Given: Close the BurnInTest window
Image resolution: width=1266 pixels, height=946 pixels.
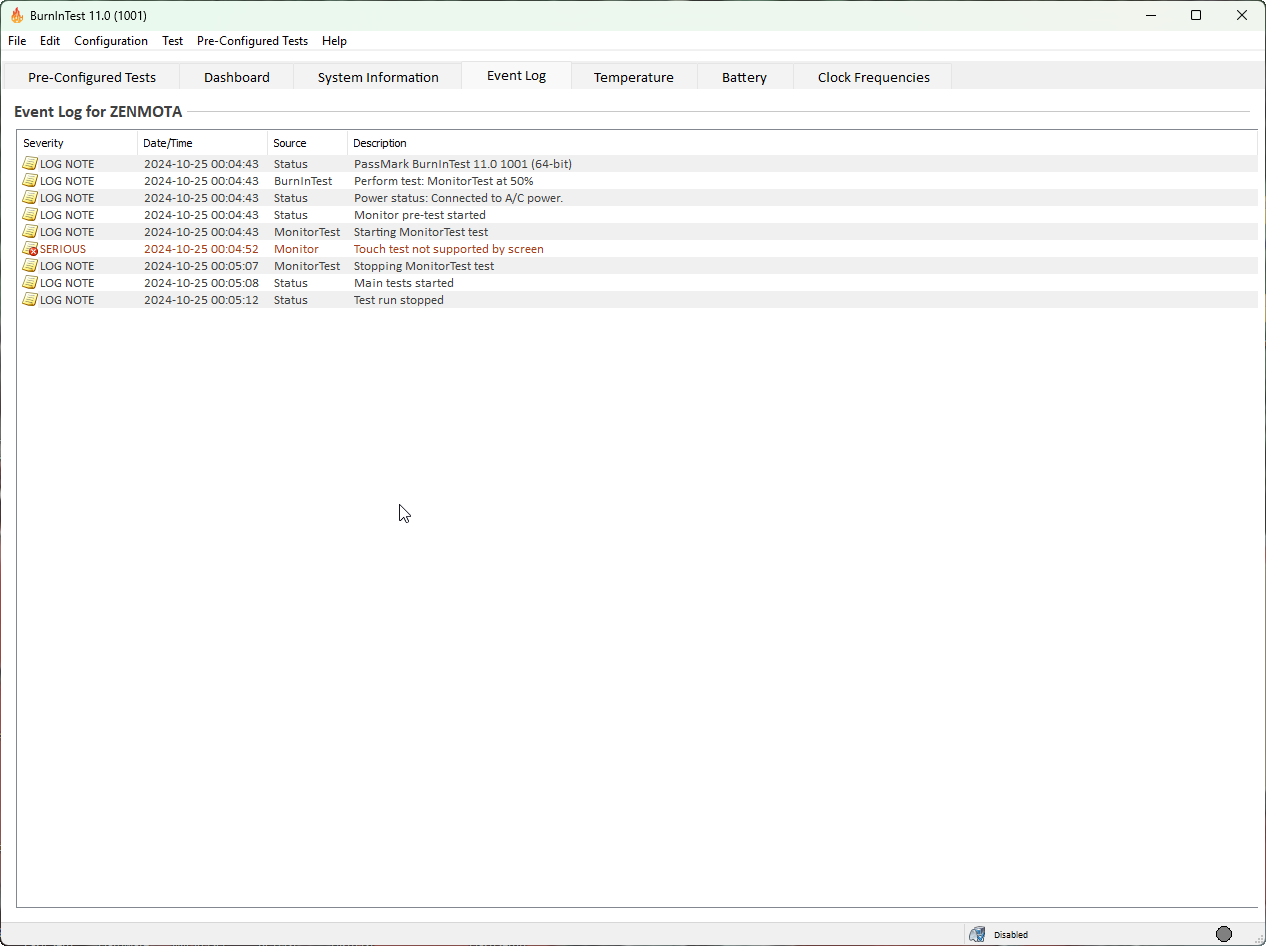Looking at the screenshot, I should pos(1242,15).
